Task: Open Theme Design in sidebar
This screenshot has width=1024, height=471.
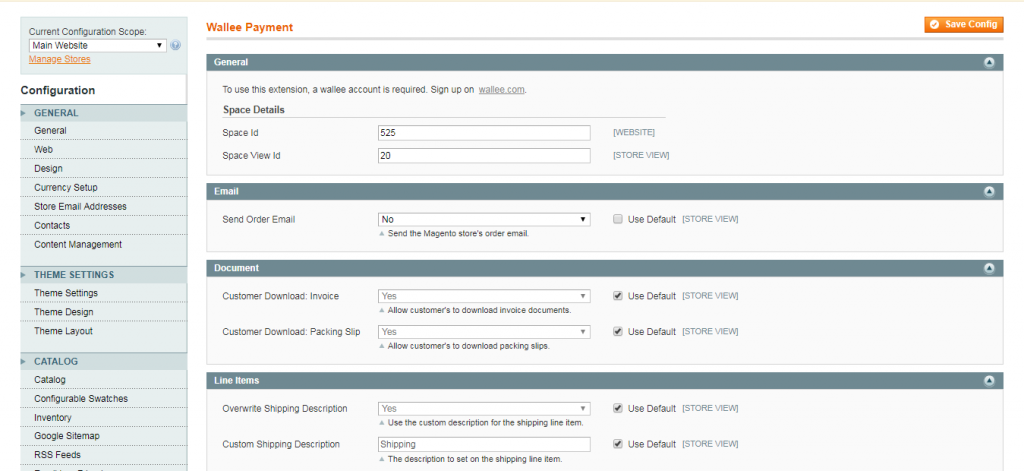Action: (x=103, y=312)
